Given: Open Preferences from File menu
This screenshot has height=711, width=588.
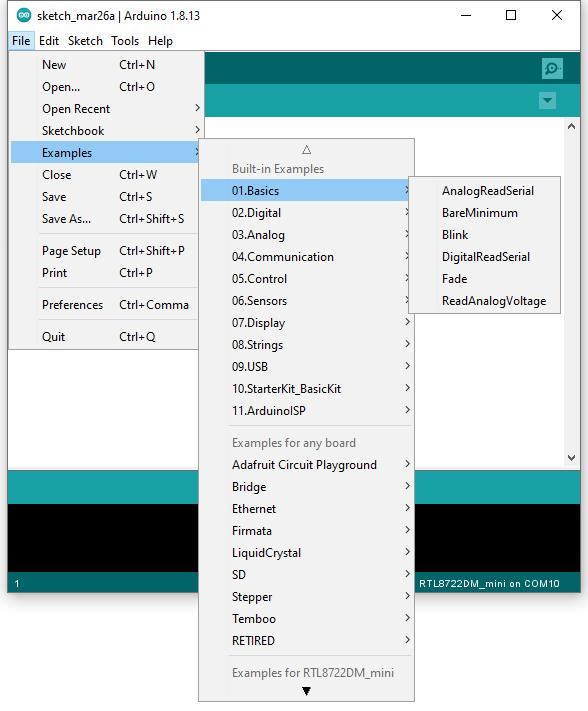Looking at the screenshot, I should [x=105, y=305].
